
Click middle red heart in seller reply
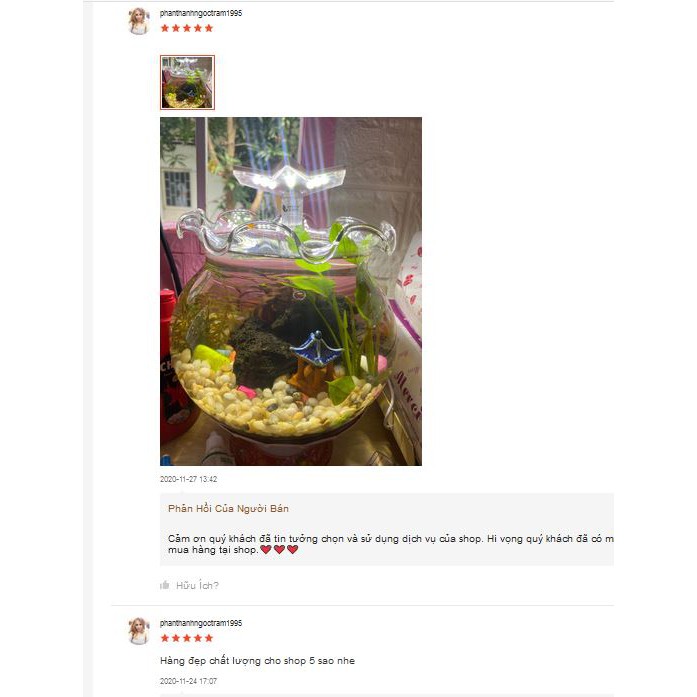(x=279, y=549)
